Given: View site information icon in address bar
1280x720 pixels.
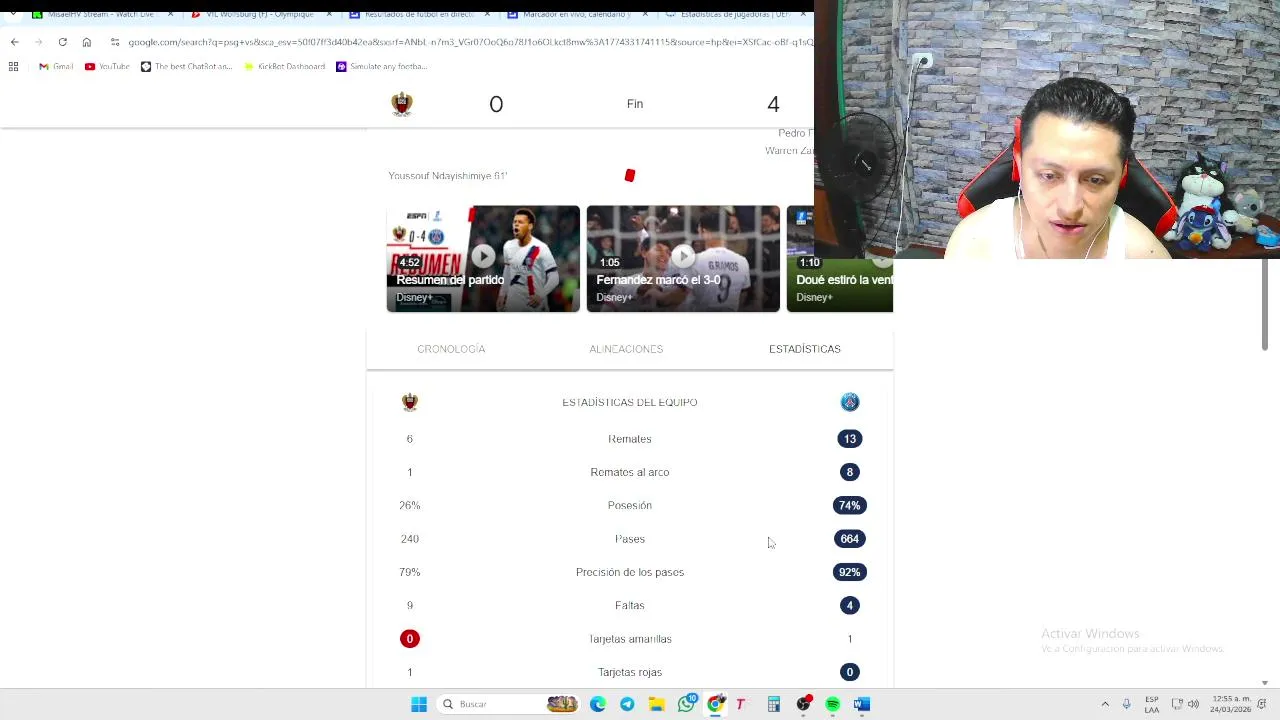Looking at the screenshot, I should point(115,42).
